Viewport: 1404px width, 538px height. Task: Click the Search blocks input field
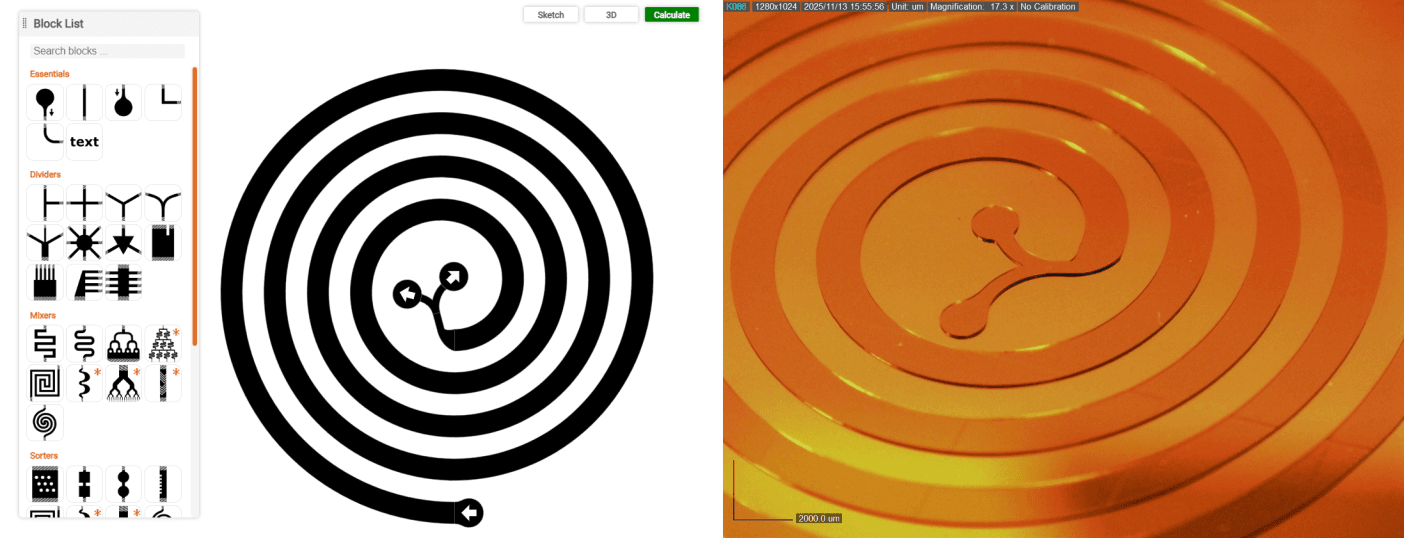pos(107,51)
